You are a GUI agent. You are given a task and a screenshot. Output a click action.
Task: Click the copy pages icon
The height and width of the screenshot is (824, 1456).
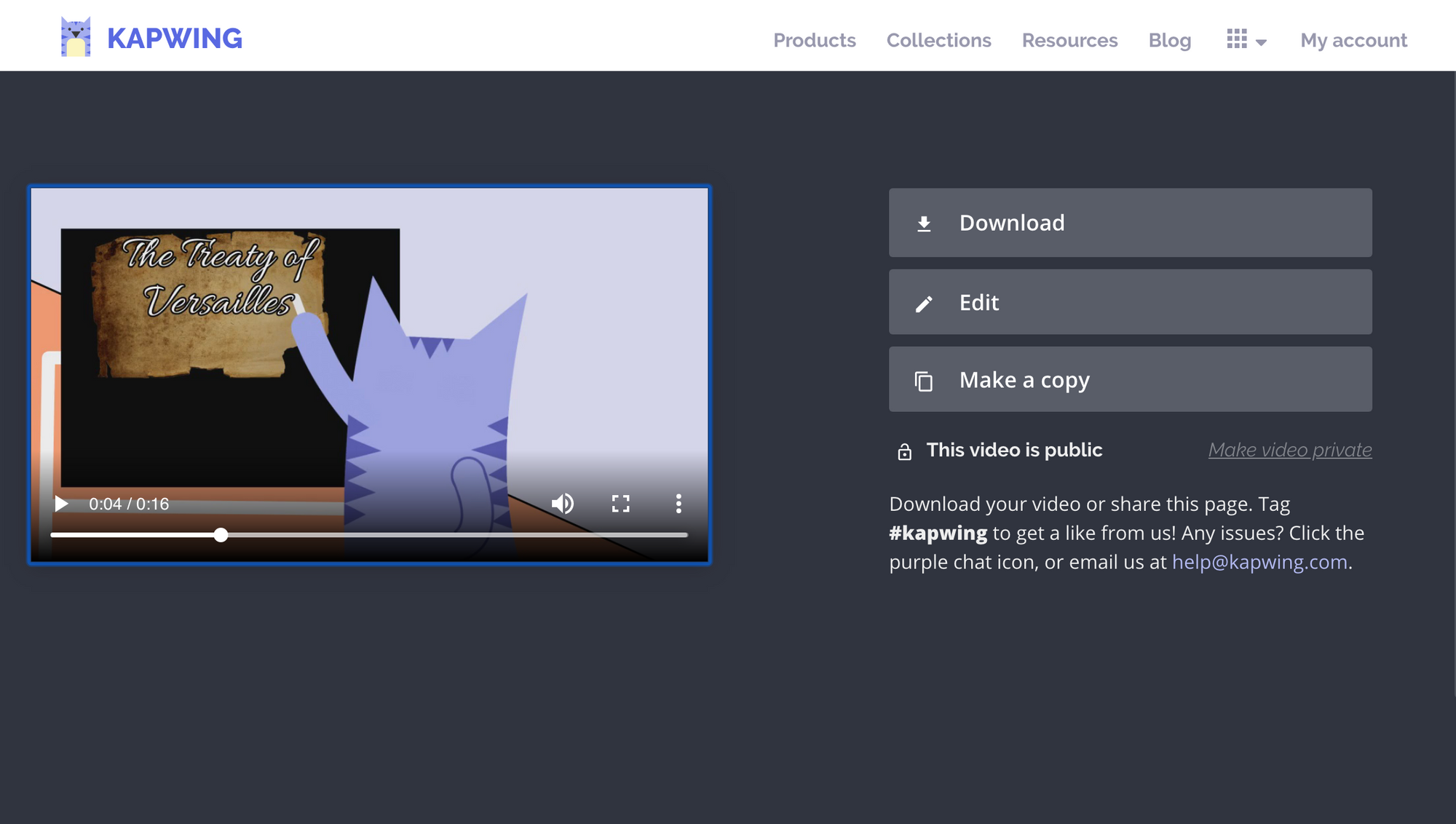coord(924,381)
